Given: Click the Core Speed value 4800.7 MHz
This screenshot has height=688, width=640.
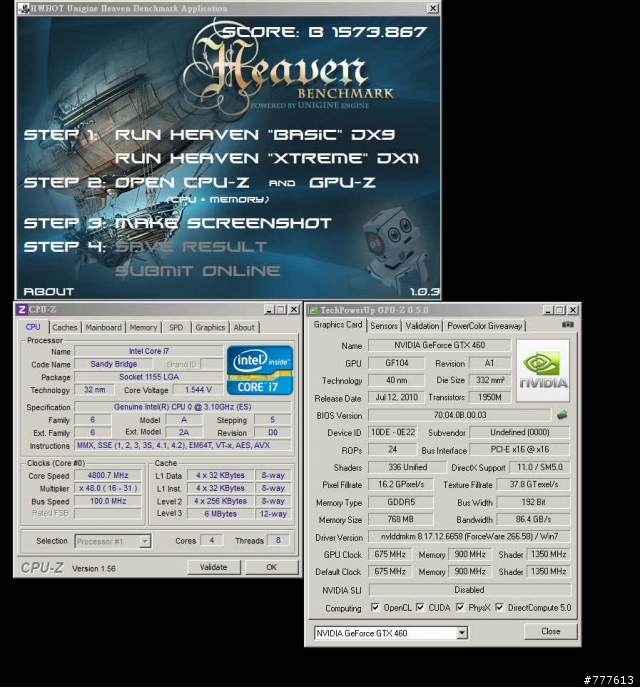Looking at the screenshot, I should (108, 475).
